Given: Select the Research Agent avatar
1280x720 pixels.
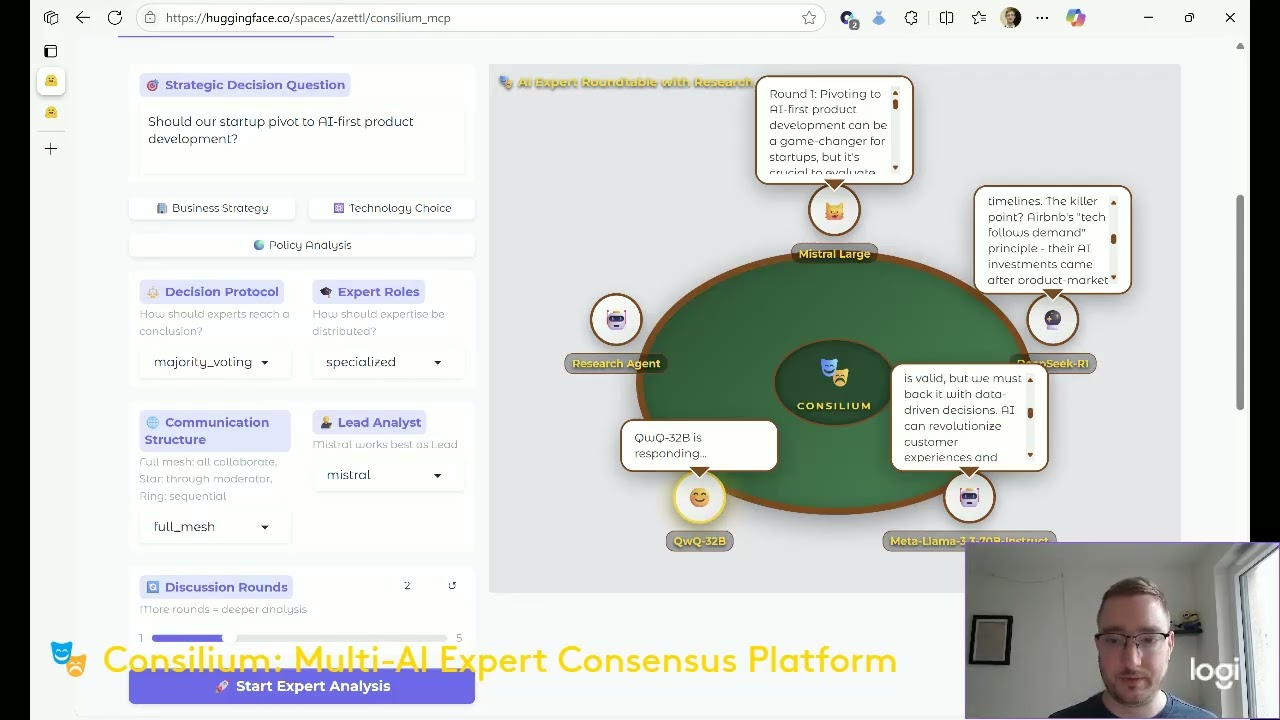Looking at the screenshot, I should [x=616, y=320].
